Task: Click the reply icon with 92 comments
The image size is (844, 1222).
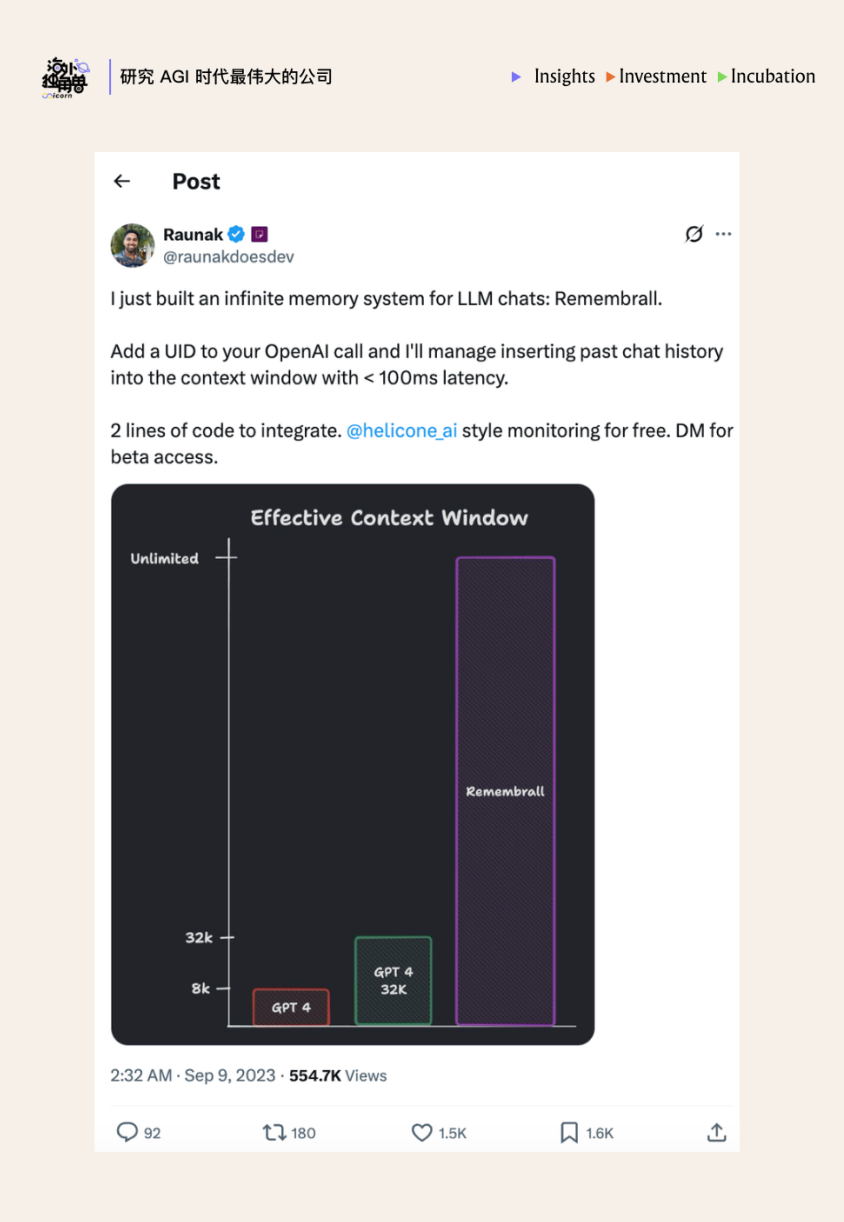Action: point(127,1132)
